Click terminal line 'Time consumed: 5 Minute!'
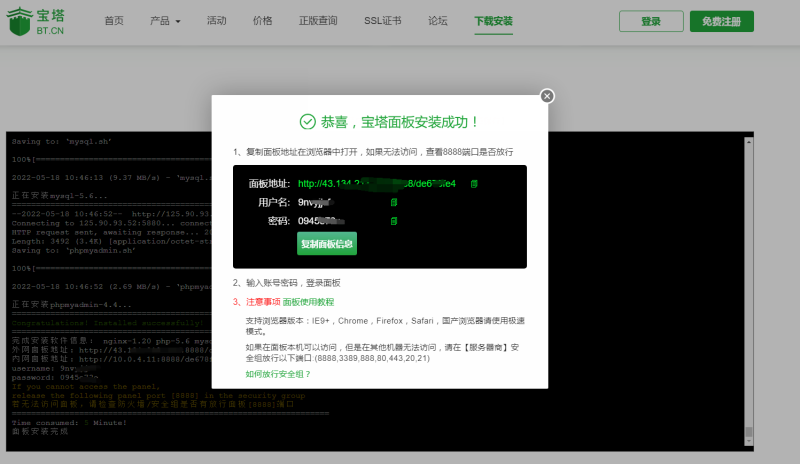 pos(69,423)
